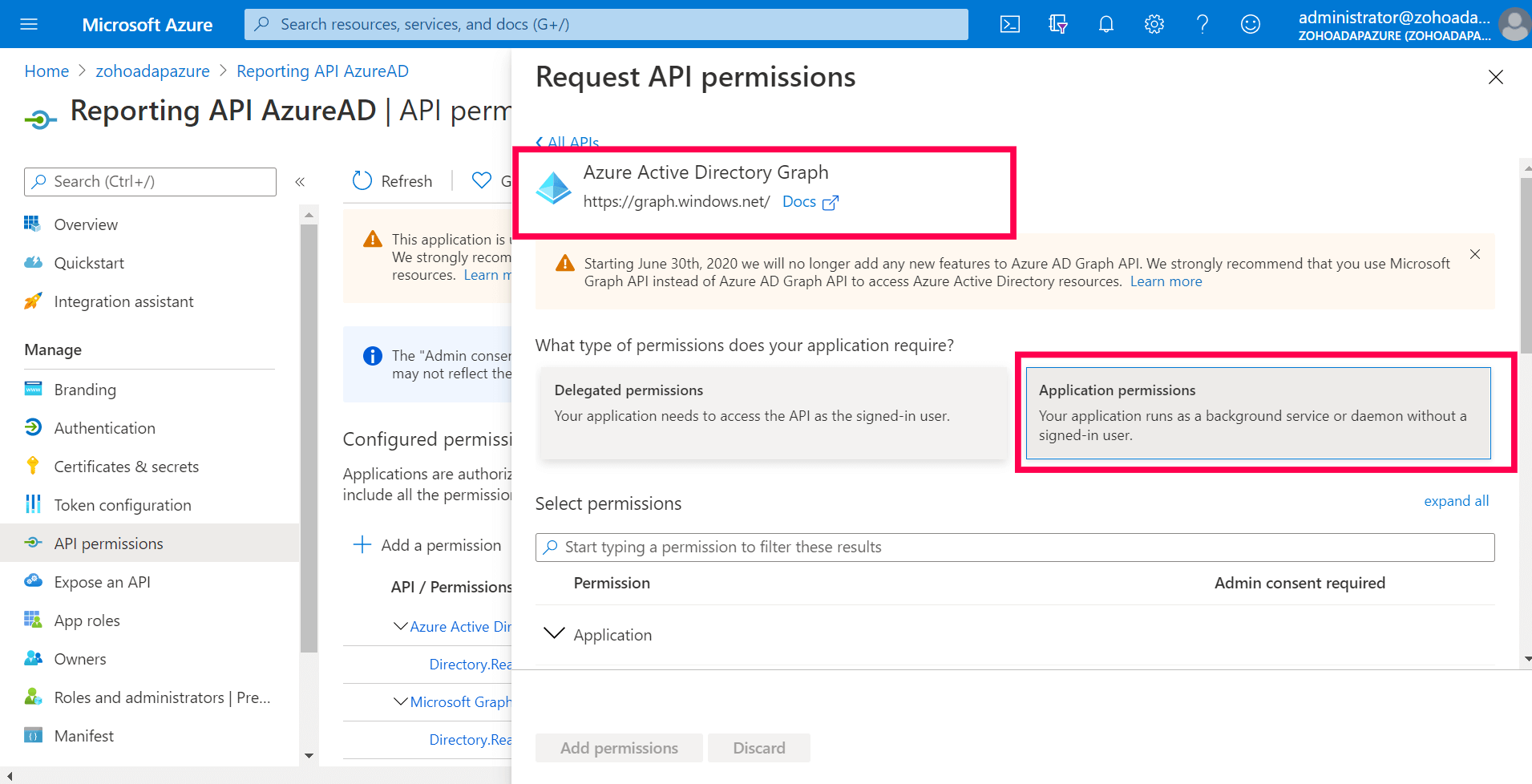Open the notifications bell
The height and width of the screenshot is (784, 1532).
point(1106,24)
